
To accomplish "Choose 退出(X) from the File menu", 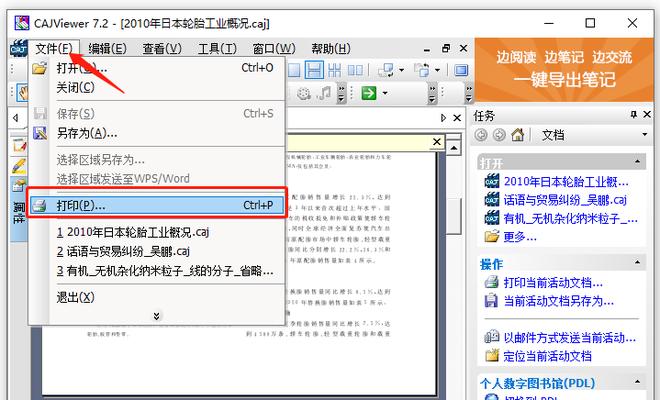I will click(158, 297).
